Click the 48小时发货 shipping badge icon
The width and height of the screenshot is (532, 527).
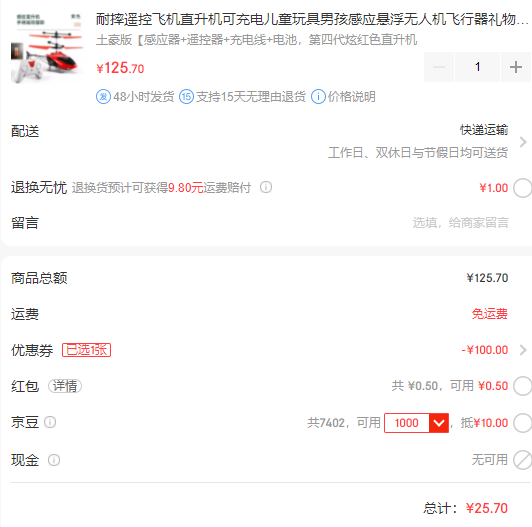pos(103,97)
